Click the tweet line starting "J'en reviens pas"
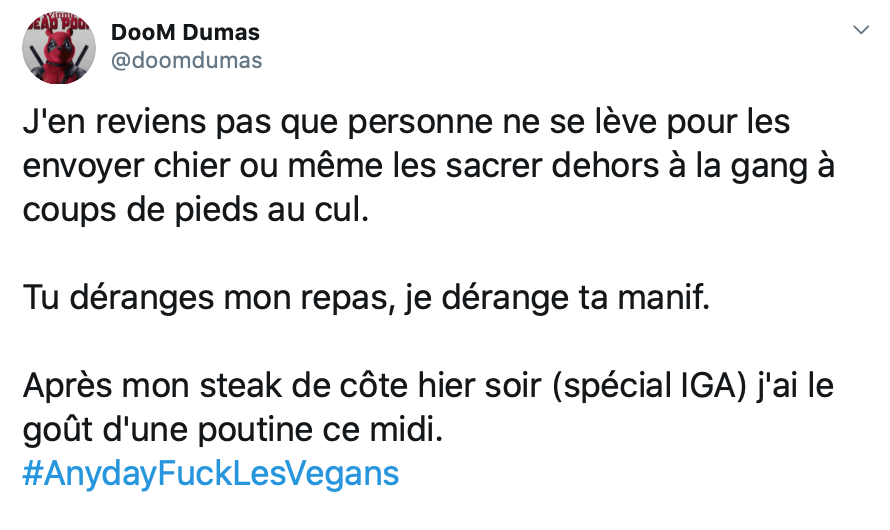Image resolution: width=890 pixels, height=530 pixels. point(406,122)
